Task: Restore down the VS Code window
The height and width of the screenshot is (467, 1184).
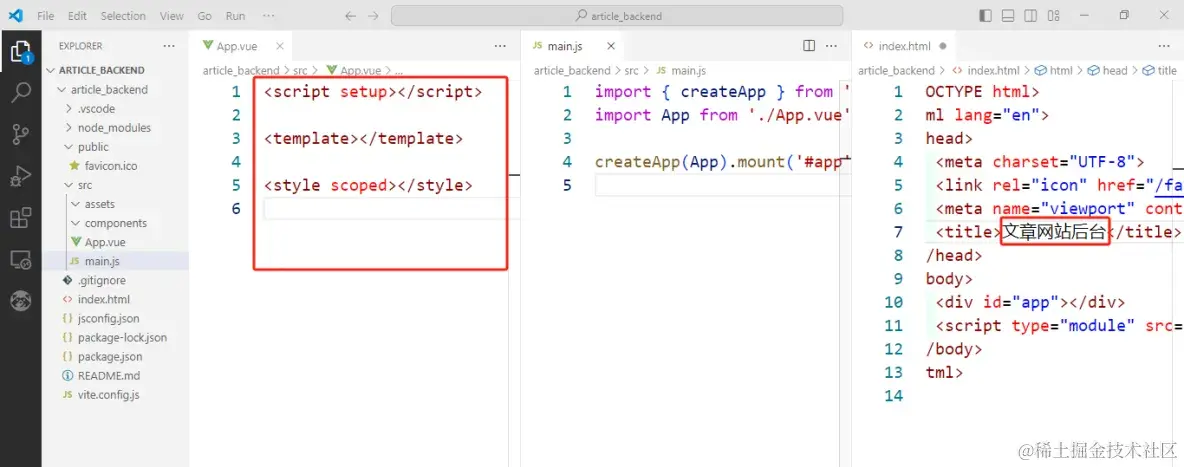Action: [x=1124, y=15]
